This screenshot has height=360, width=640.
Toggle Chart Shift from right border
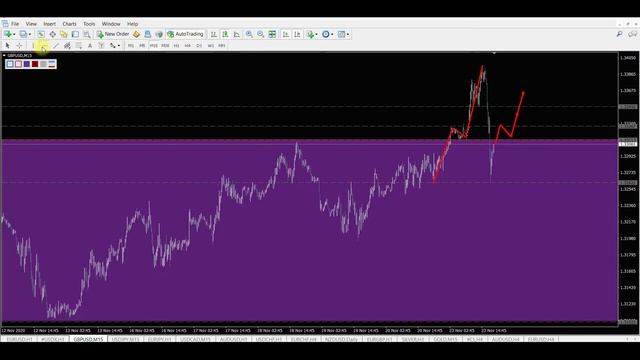[x=297, y=34]
